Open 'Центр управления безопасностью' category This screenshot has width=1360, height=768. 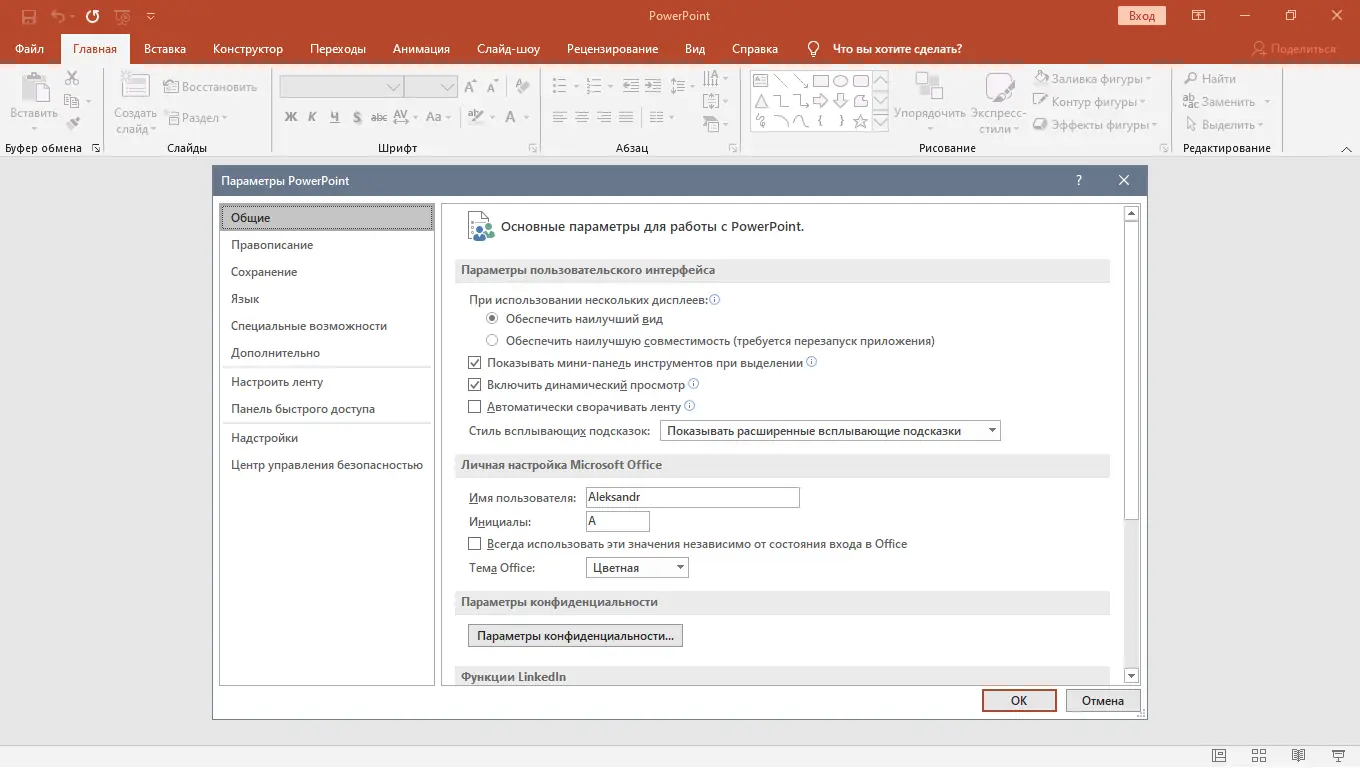[326, 465]
